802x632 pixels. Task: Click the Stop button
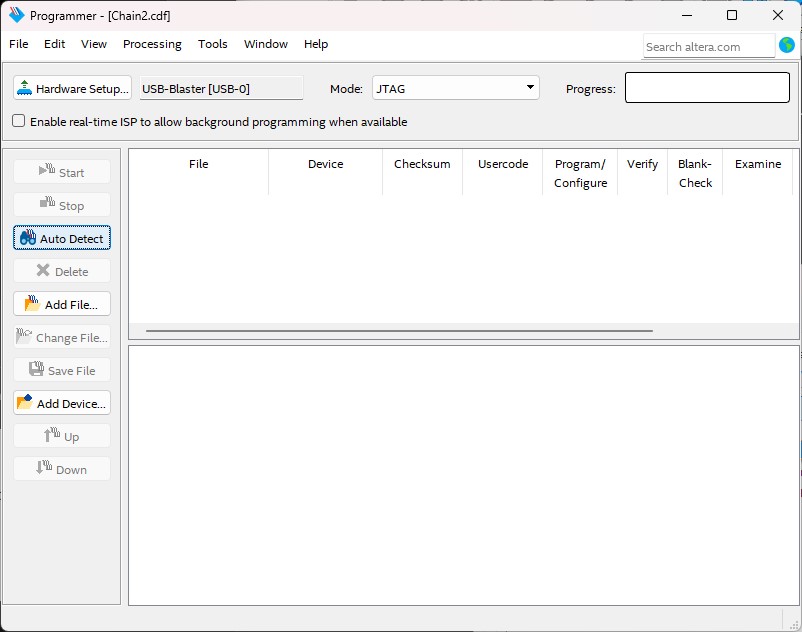(x=62, y=205)
